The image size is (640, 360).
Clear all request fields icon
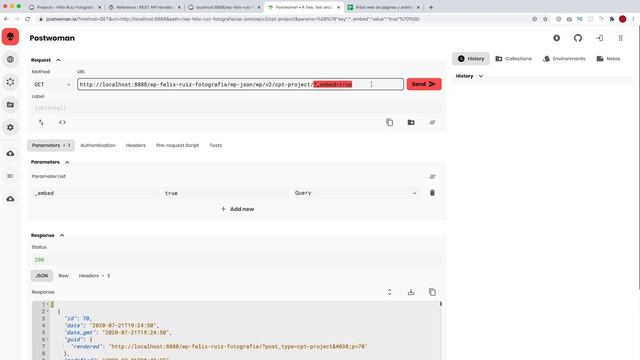[432, 122]
